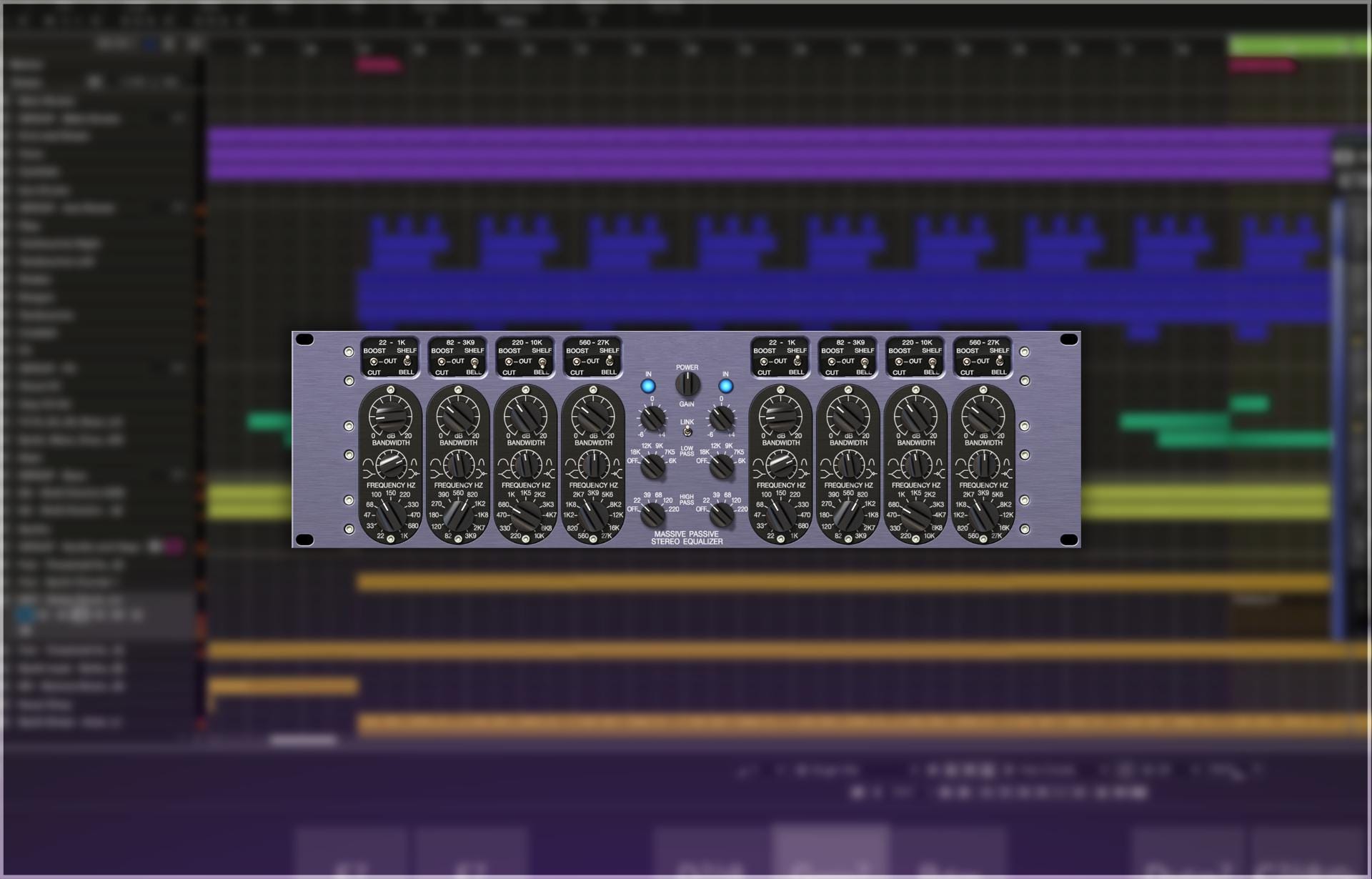
Task: Click right channel 82-3K9 Bandwidth knob
Action: [848, 465]
